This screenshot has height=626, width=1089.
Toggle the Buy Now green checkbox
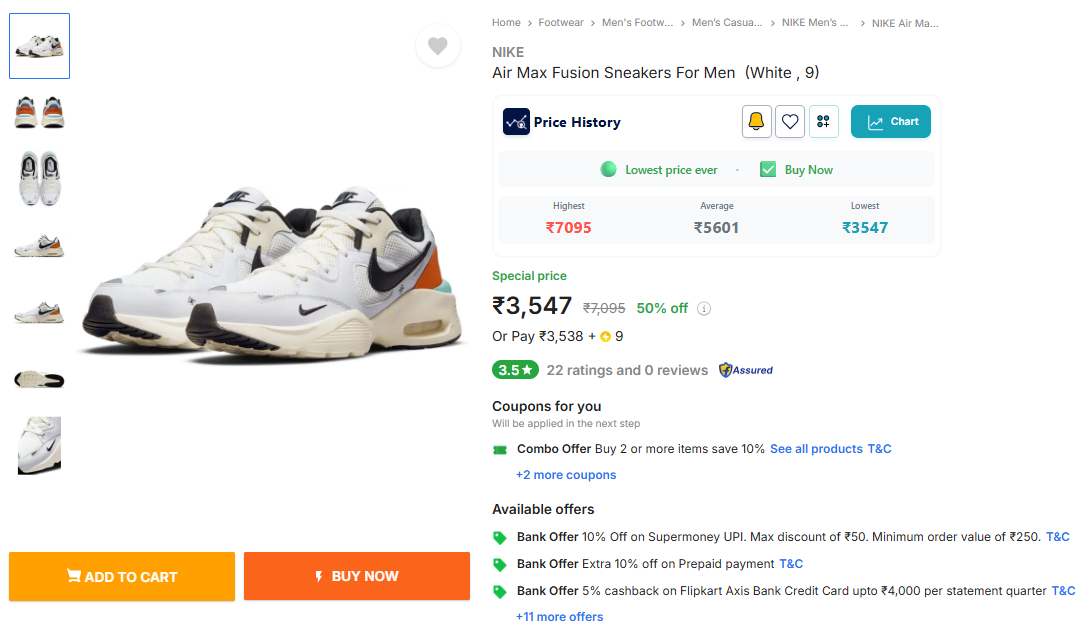click(x=768, y=170)
